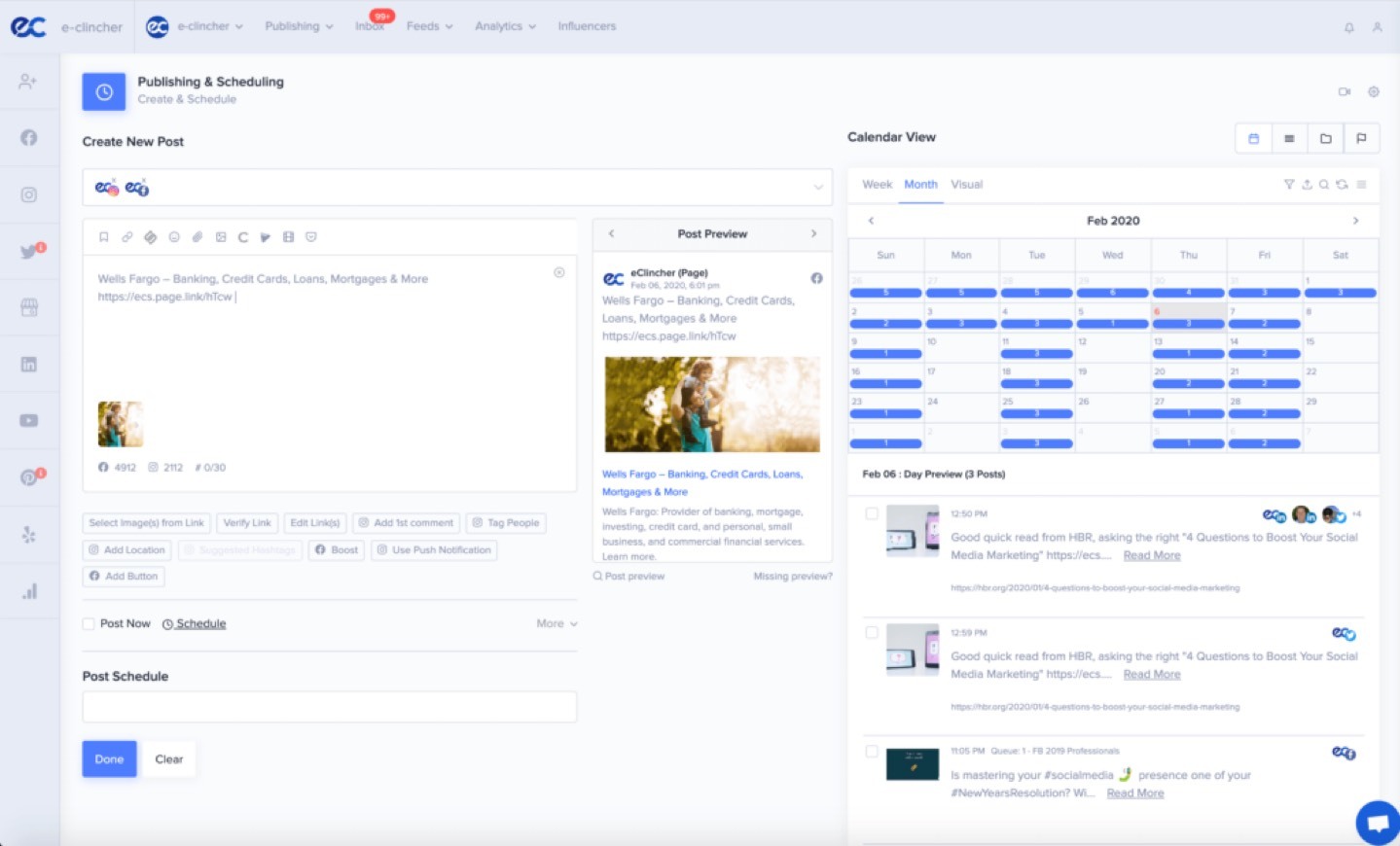The image size is (1400, 846).
Task: Click the paperclip attachment icon
Action: [197, 237]
